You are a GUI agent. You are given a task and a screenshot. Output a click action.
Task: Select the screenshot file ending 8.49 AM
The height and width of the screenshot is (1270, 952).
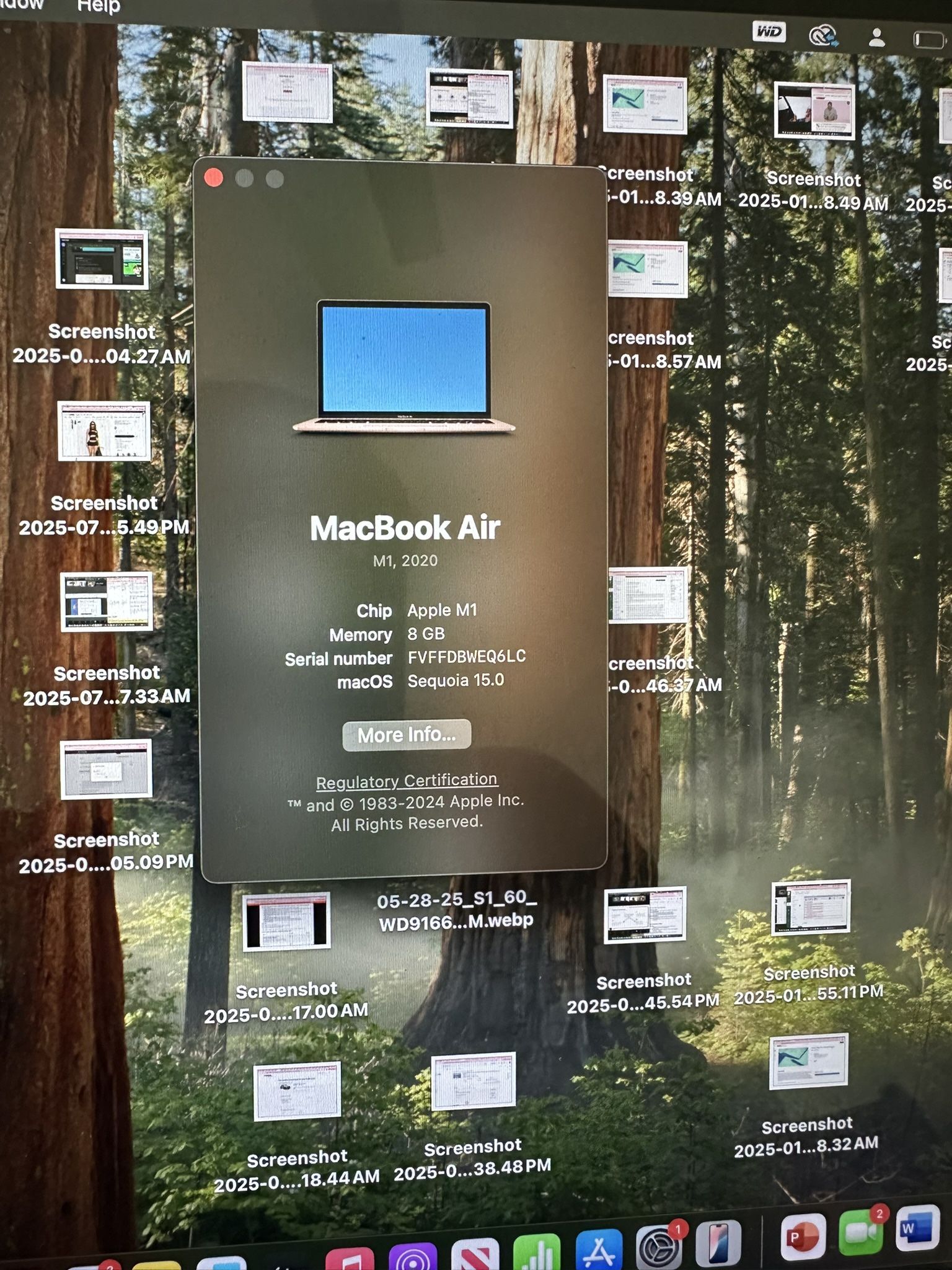coord(814,147)
